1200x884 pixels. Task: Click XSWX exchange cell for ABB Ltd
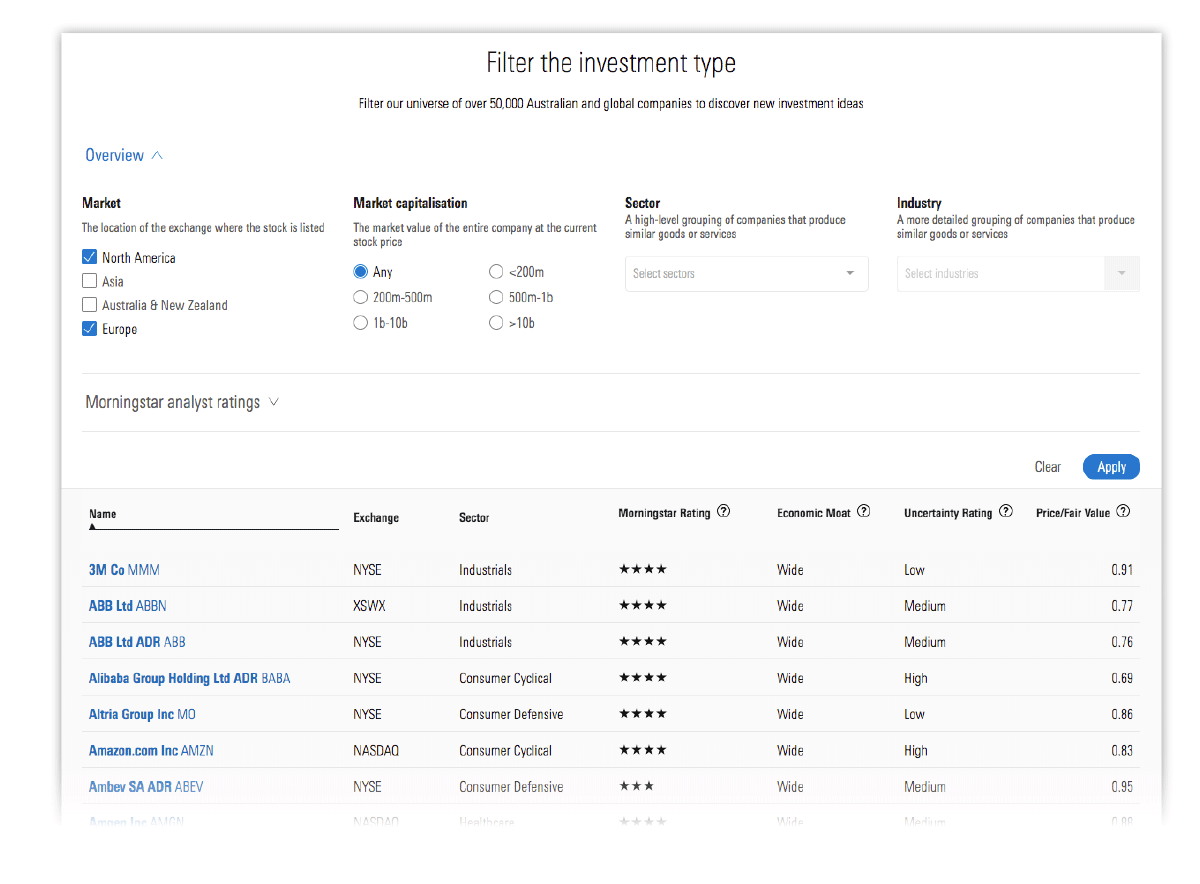pyautogui.click(x=368, y=606)
